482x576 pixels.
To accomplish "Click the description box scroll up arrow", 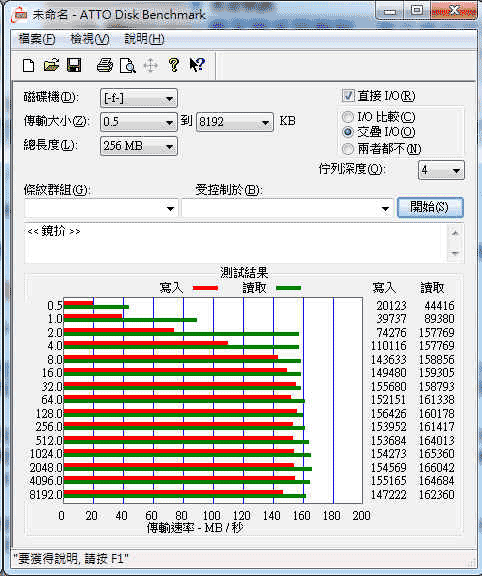I will tap(455, 233).
